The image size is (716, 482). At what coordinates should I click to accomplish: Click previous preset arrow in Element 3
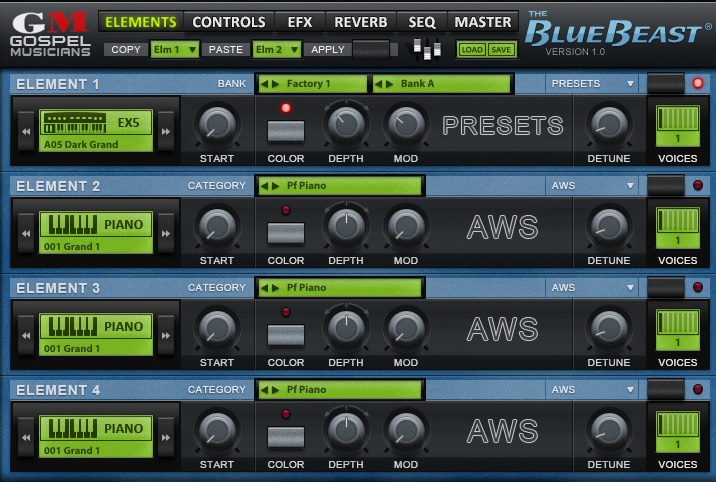tap(26, 335)
